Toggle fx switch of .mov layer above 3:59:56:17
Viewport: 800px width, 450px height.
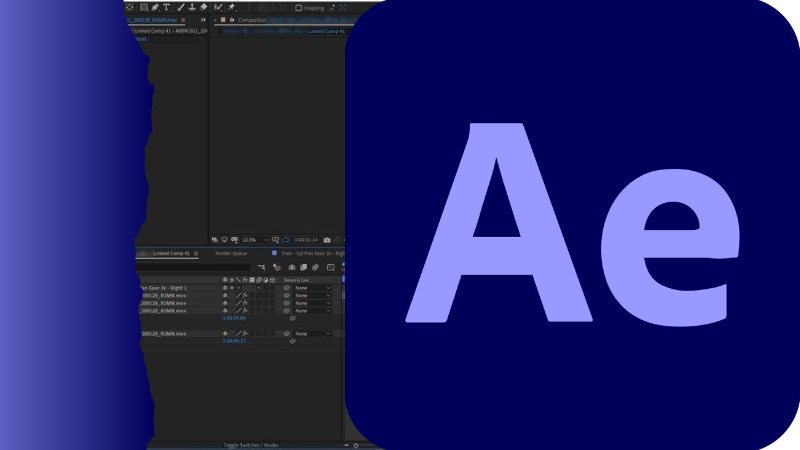245,334
